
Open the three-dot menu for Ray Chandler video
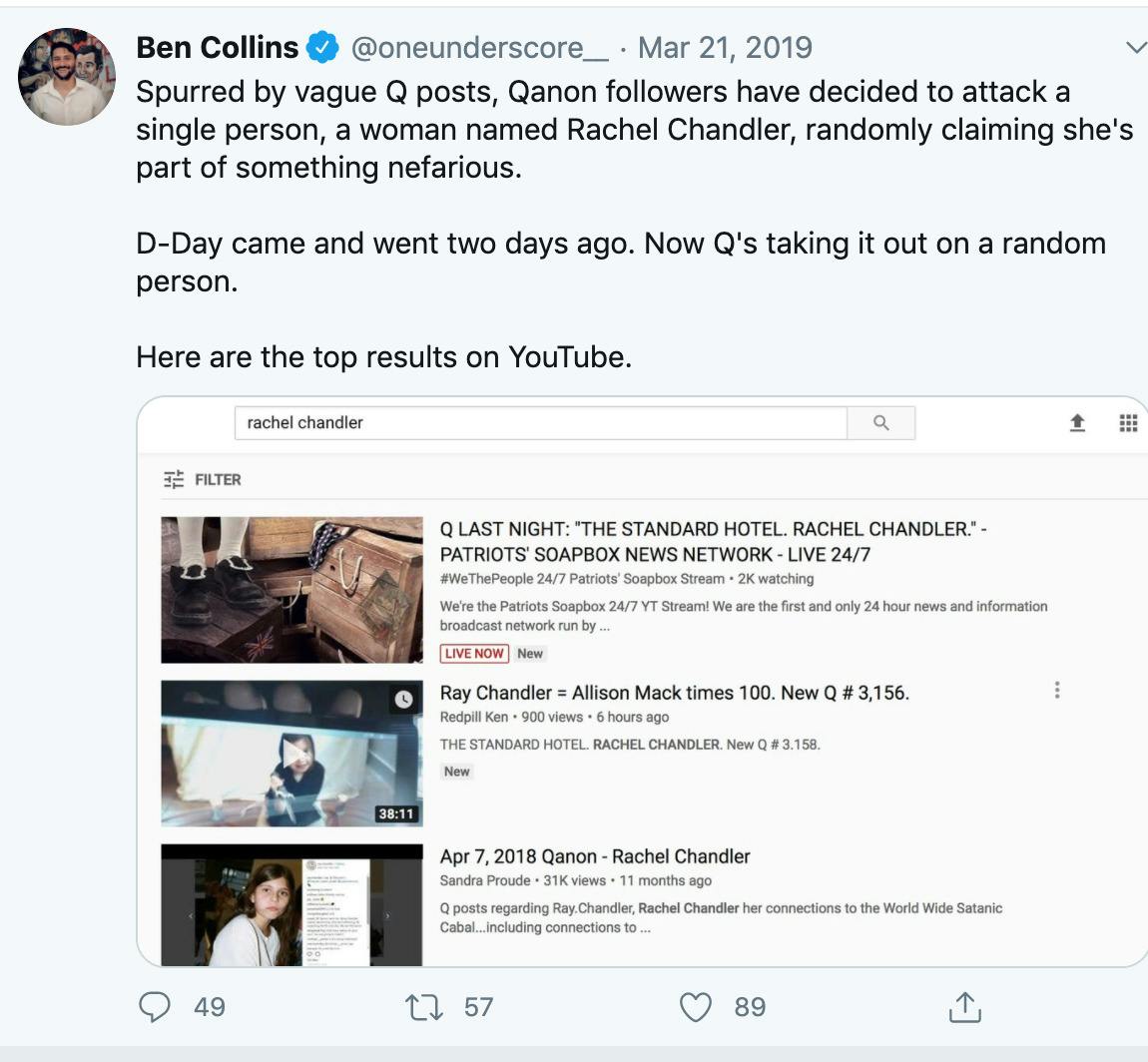(1056, 690)
